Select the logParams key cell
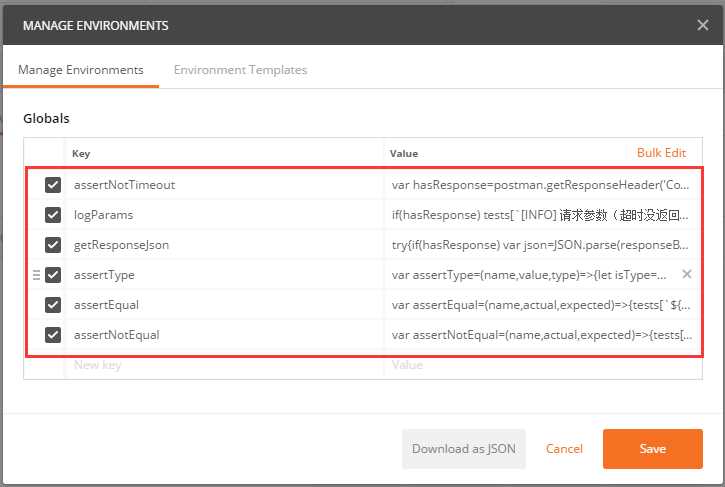Screen dimensions: 725x487 point(224,215)
